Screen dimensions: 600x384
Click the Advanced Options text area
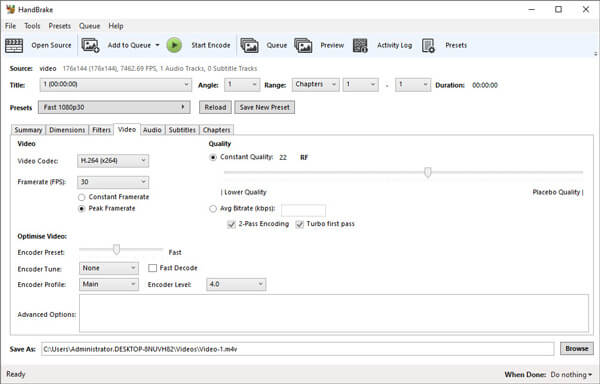click(x=334, y=313)
